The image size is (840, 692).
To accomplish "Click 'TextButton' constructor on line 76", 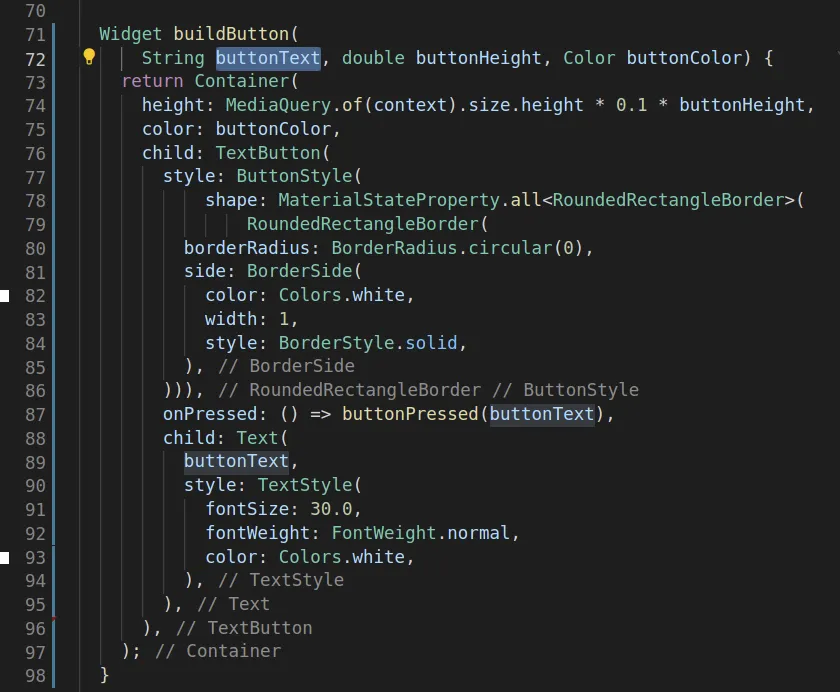I will pyautogui.click(x=268, y=153).
